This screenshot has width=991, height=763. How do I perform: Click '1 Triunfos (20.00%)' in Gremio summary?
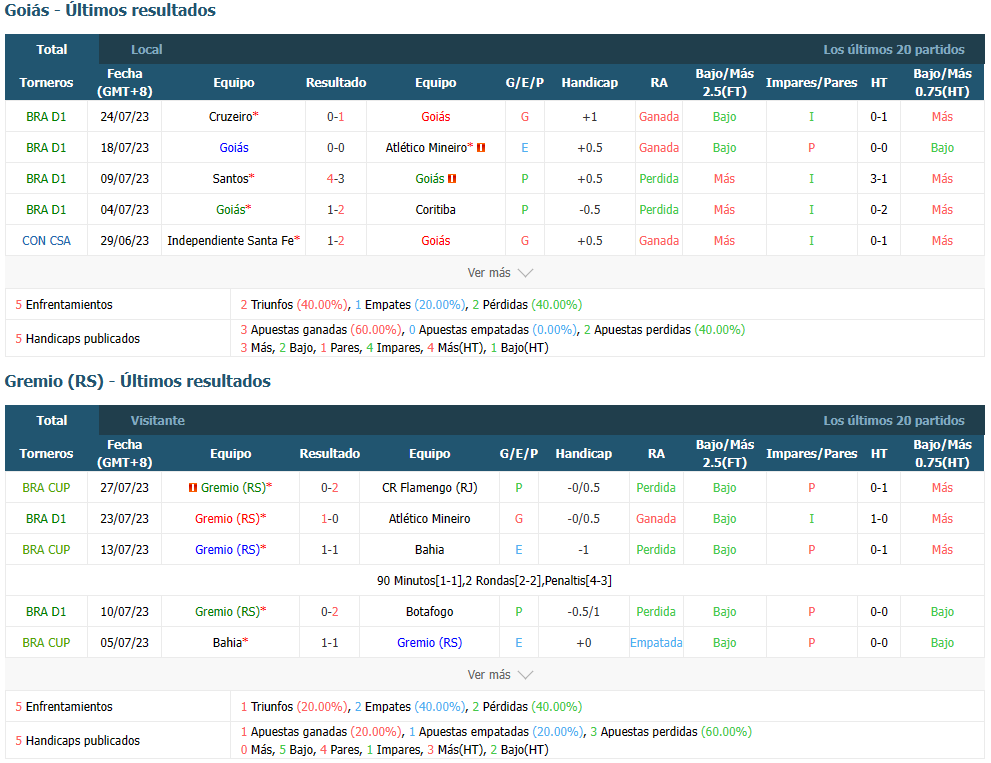pyautogui.click(x=295, y=707)
